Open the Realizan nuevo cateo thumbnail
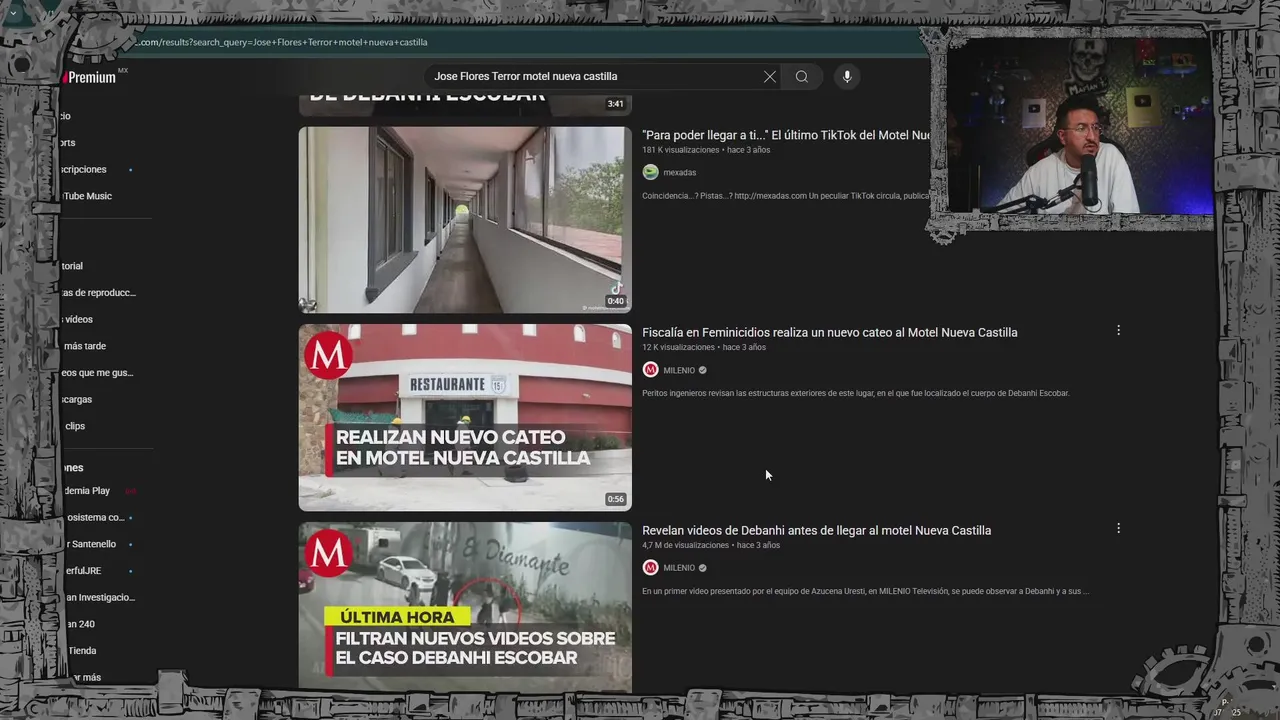This screenshot has height=720, width=1280. pyautogui.click(x=465, y=417)
